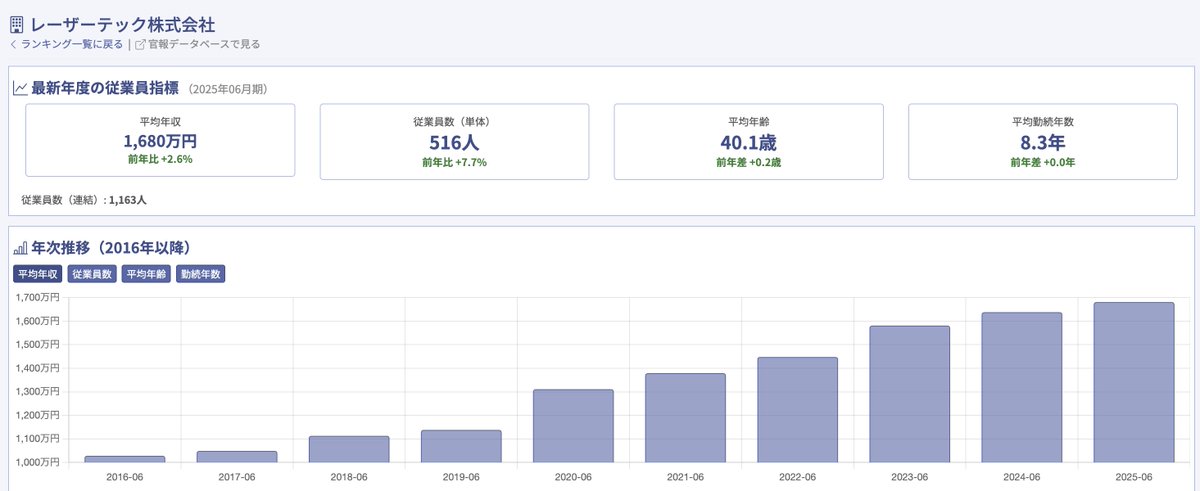The height and width of the screenshot is (491, 1200).
Task: Go back via ランキング一覧に戻る link
Action: click(71, 44)
